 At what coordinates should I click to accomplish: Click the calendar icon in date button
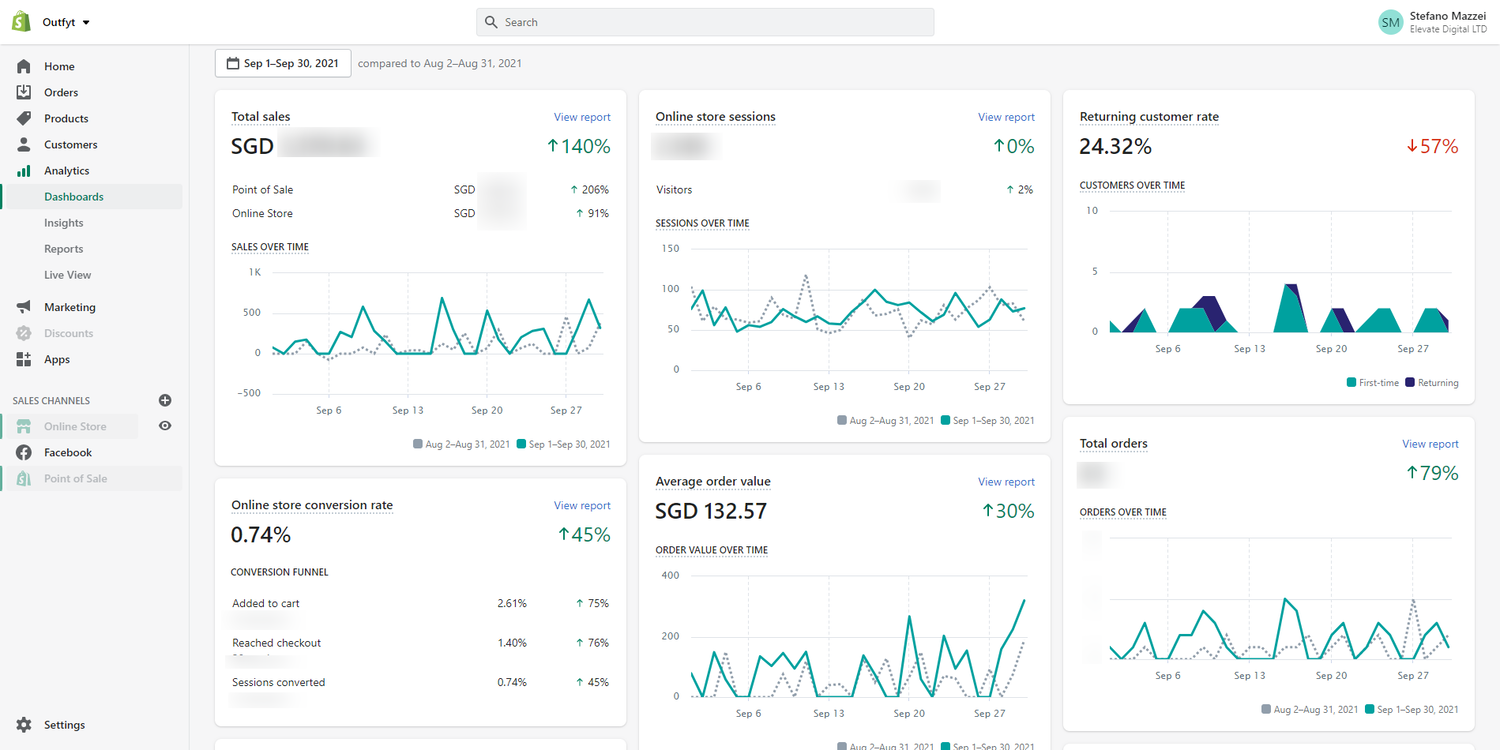[x=232, y=63]
